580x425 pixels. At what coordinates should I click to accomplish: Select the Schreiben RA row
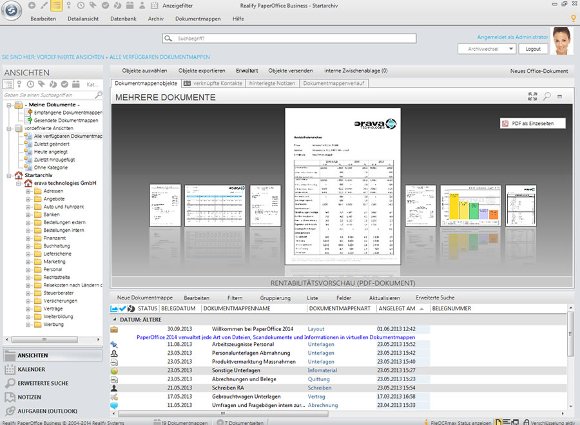click(338, 388)
